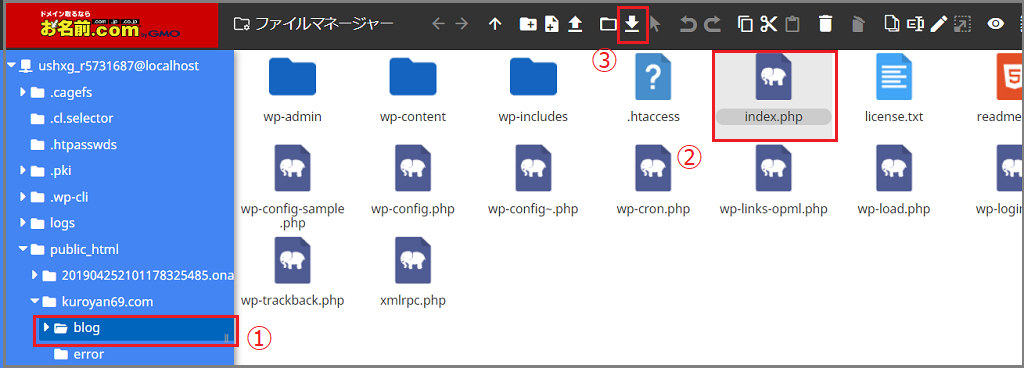1024x368 pixels.
Task: Cut the selected file with the scissors icon
Action: 769,24
